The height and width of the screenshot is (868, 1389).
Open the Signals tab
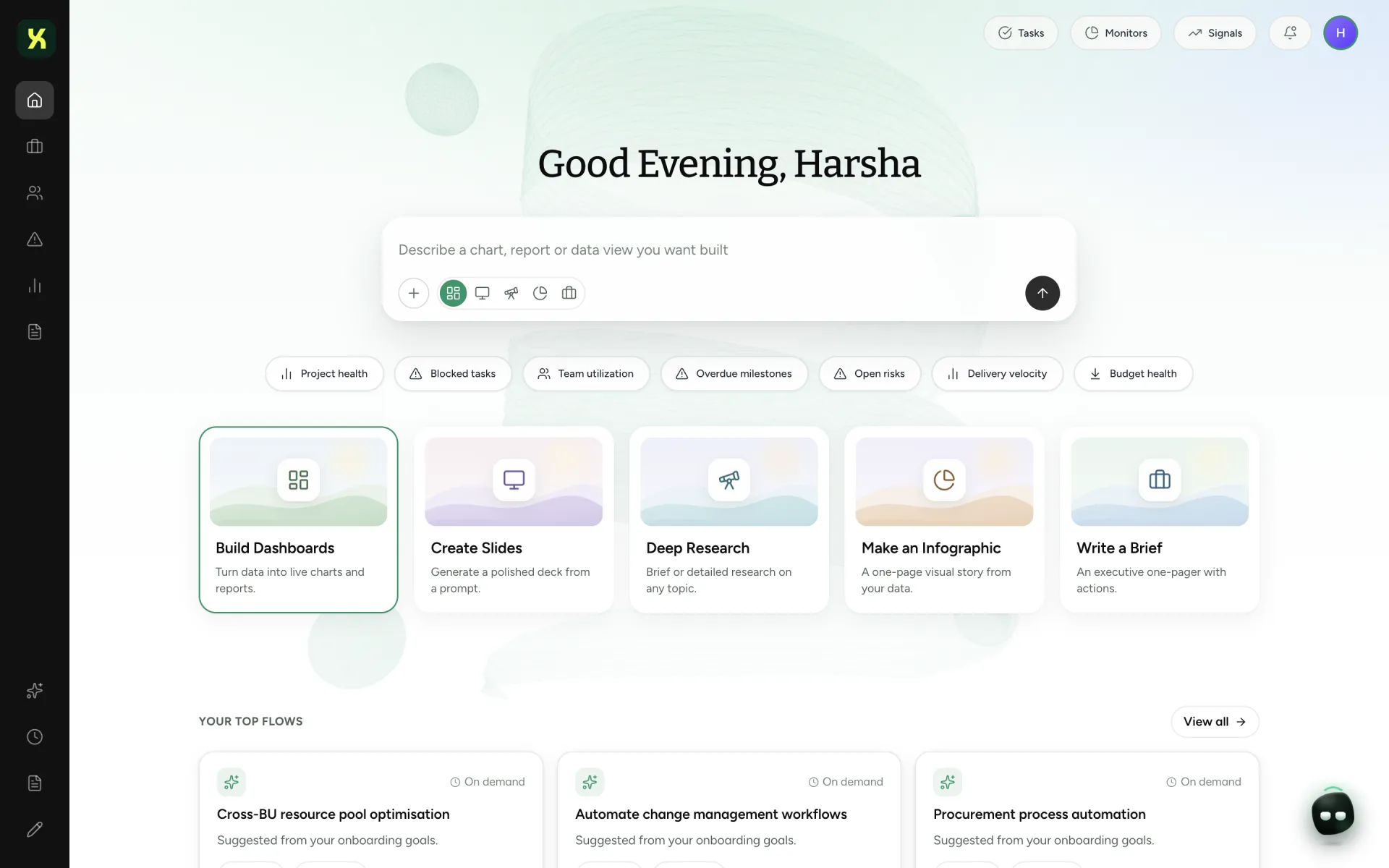pos(1215,33)
